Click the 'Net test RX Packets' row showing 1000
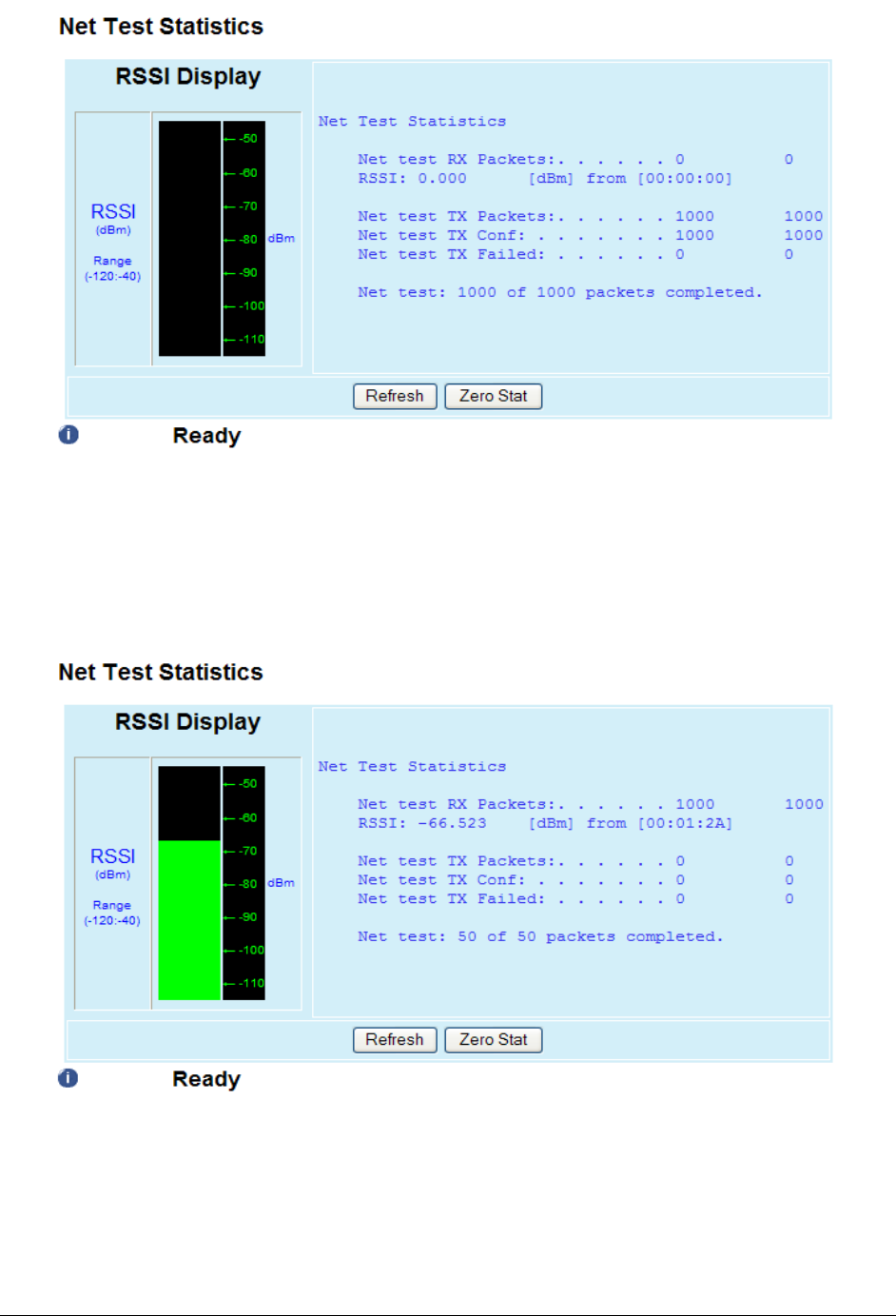The height and width of the screenshot is (1316, 896). point(591,804)
